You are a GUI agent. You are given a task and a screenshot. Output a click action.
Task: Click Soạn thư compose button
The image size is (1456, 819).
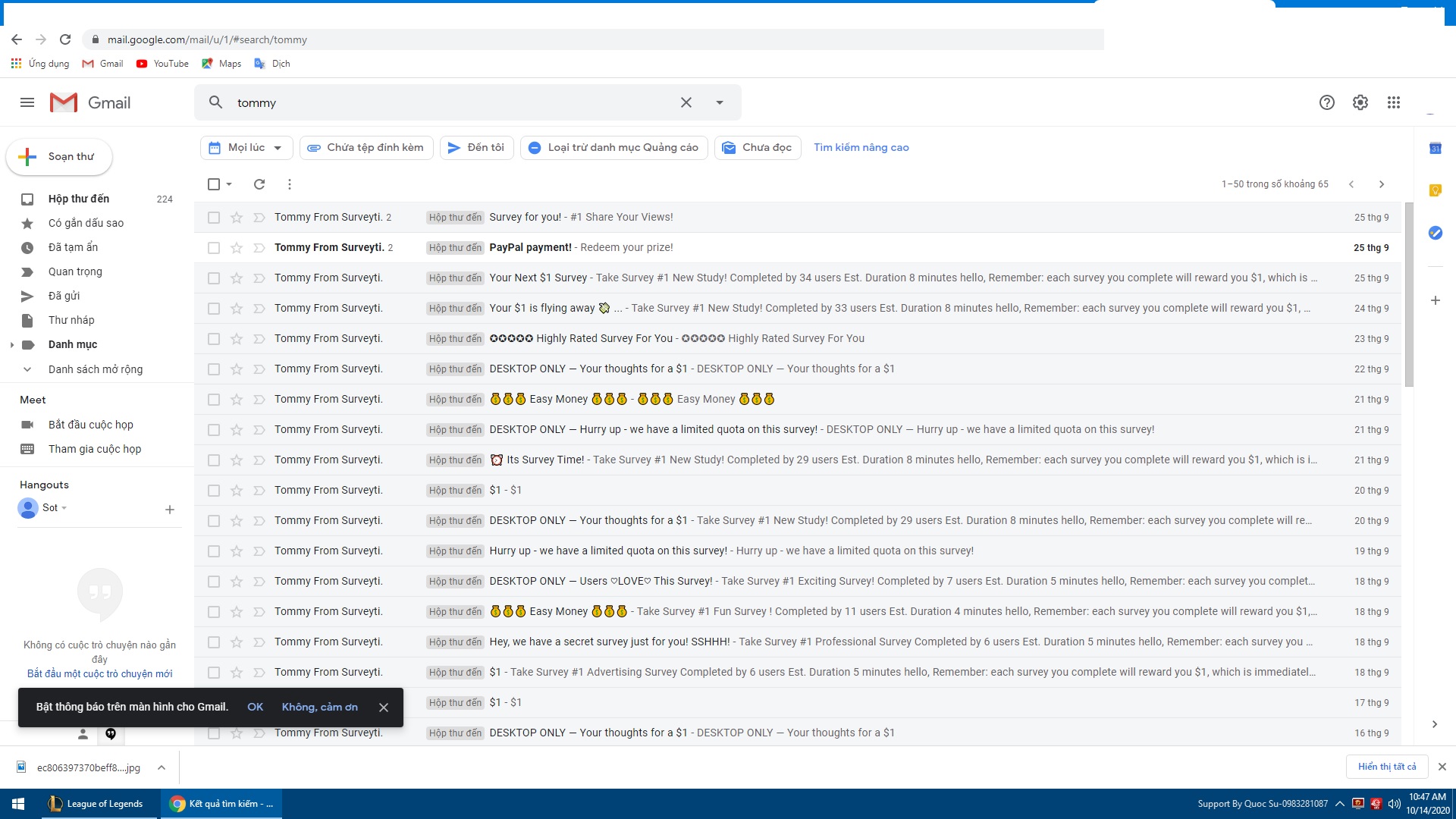point(60,157)
